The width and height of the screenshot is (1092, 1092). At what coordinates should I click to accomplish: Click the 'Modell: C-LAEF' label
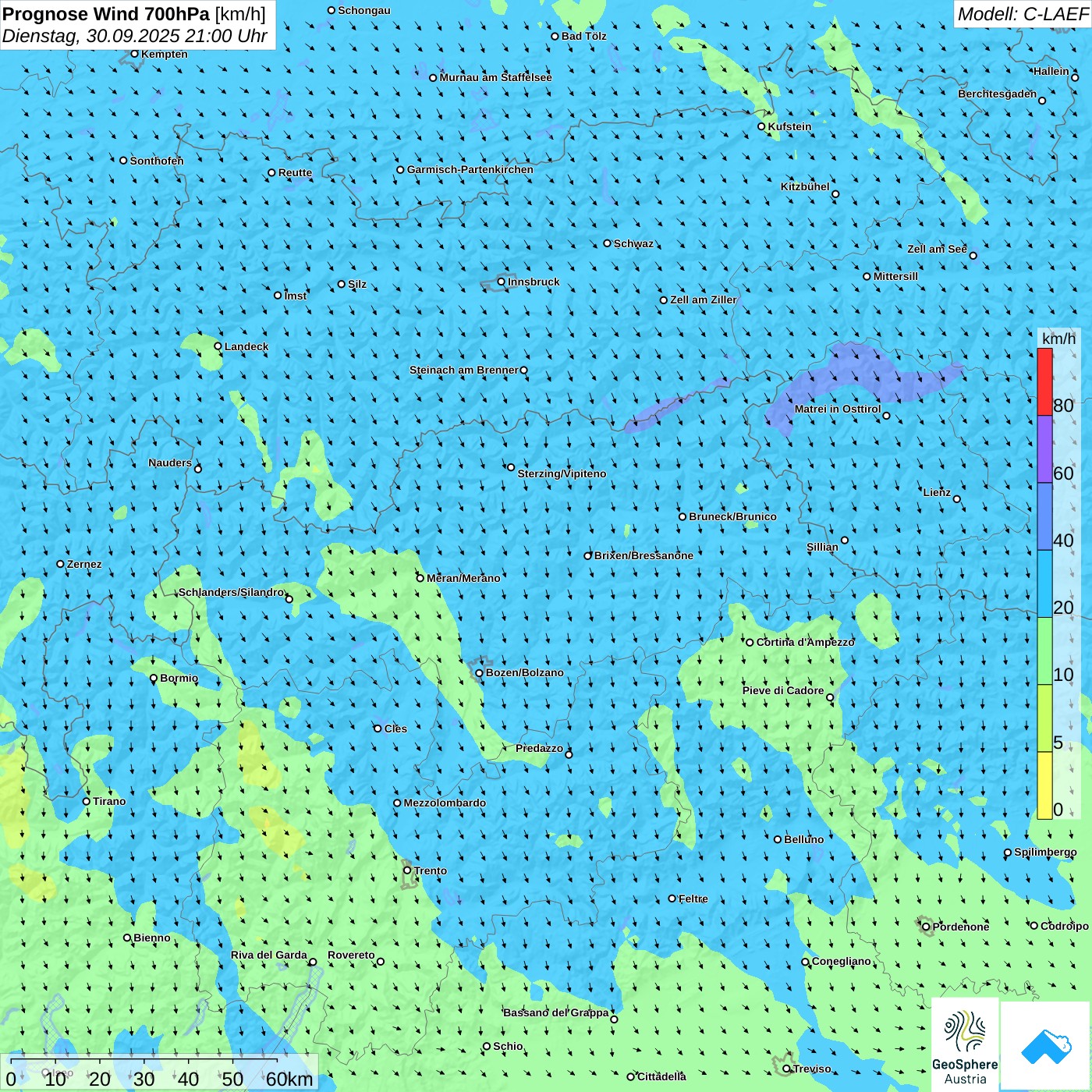click(x=1023, y=14)
